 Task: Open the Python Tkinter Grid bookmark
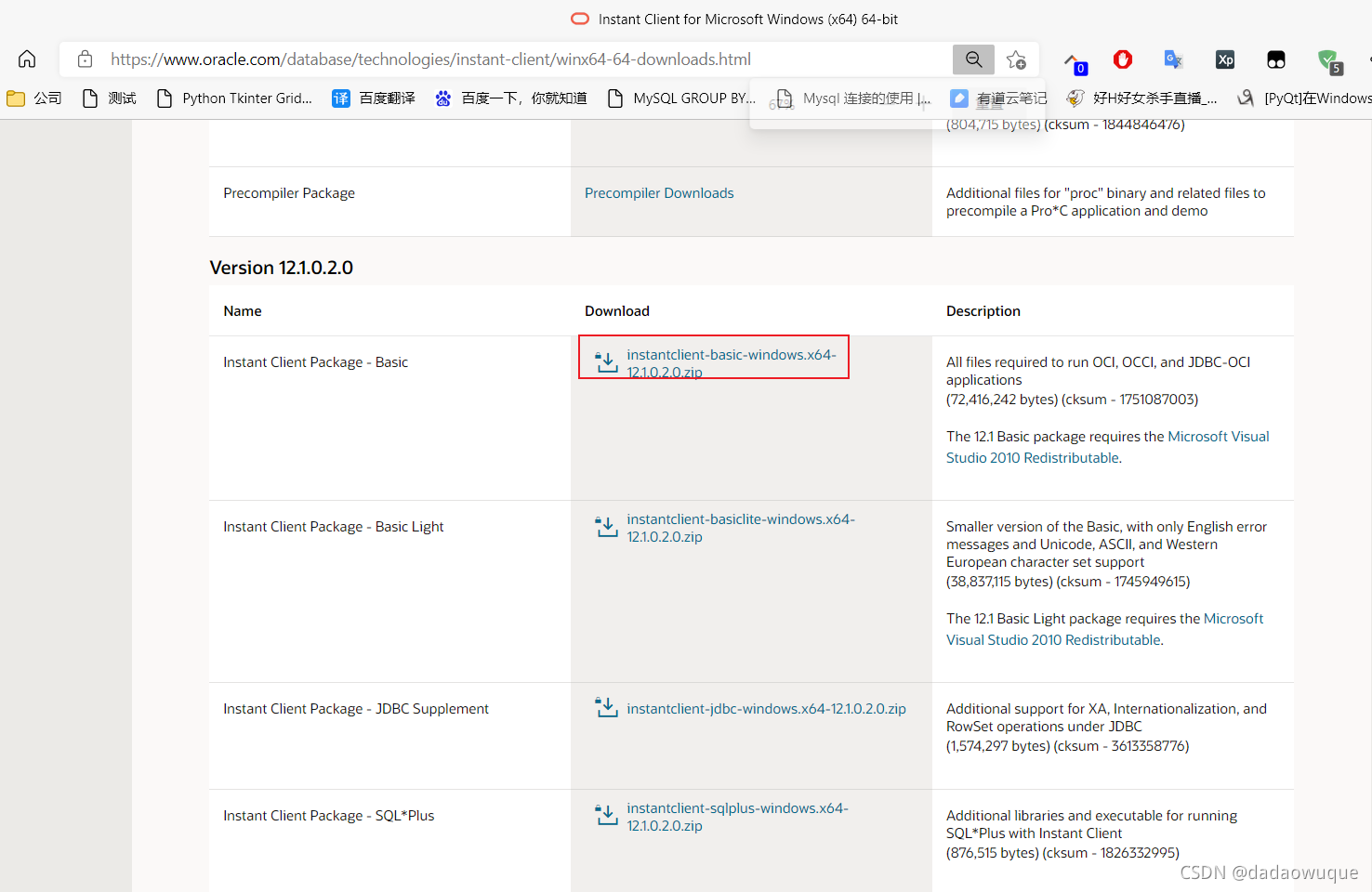click(x=234, y=98)
